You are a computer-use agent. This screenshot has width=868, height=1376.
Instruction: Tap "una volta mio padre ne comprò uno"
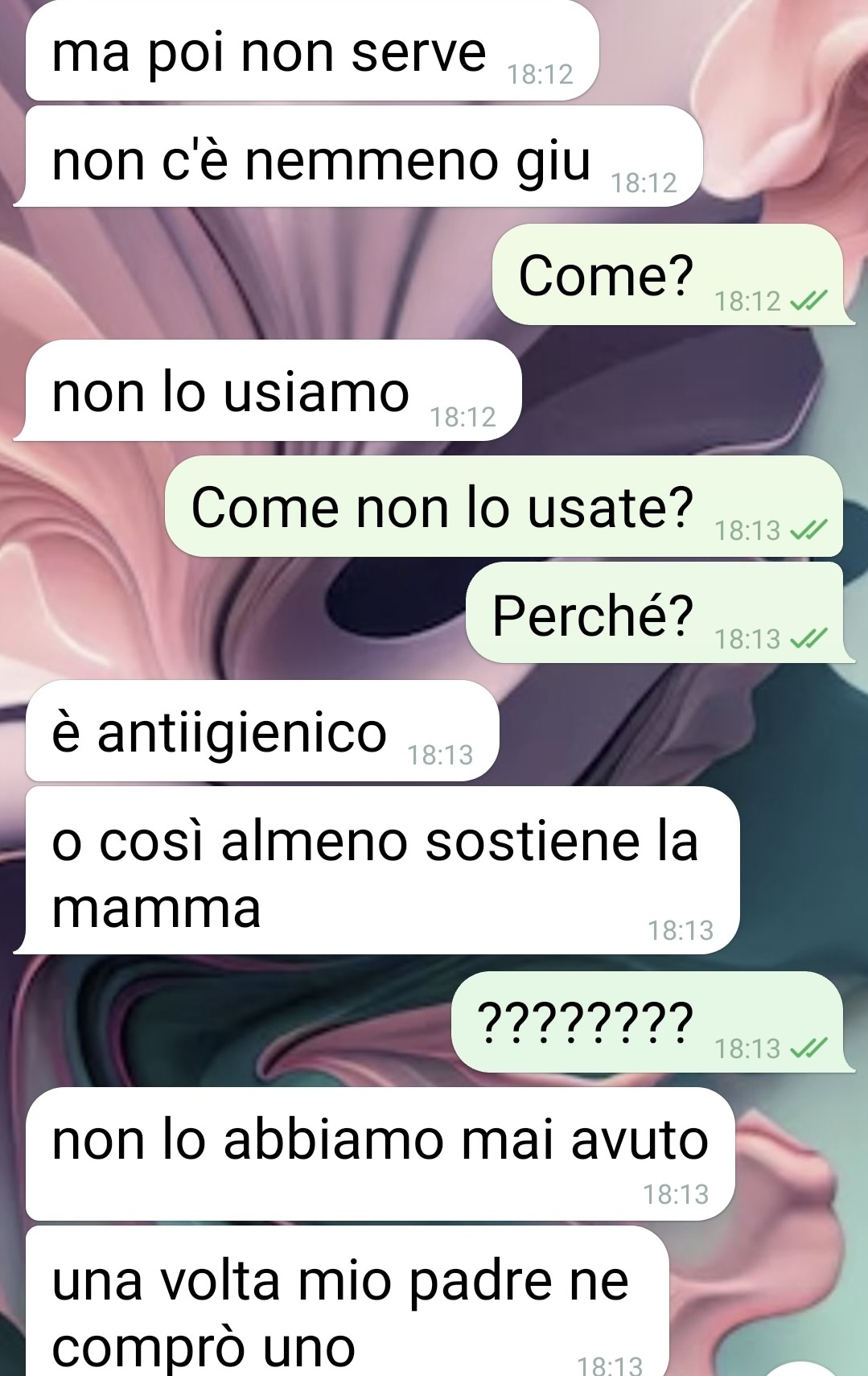[x=348, y=1302]
